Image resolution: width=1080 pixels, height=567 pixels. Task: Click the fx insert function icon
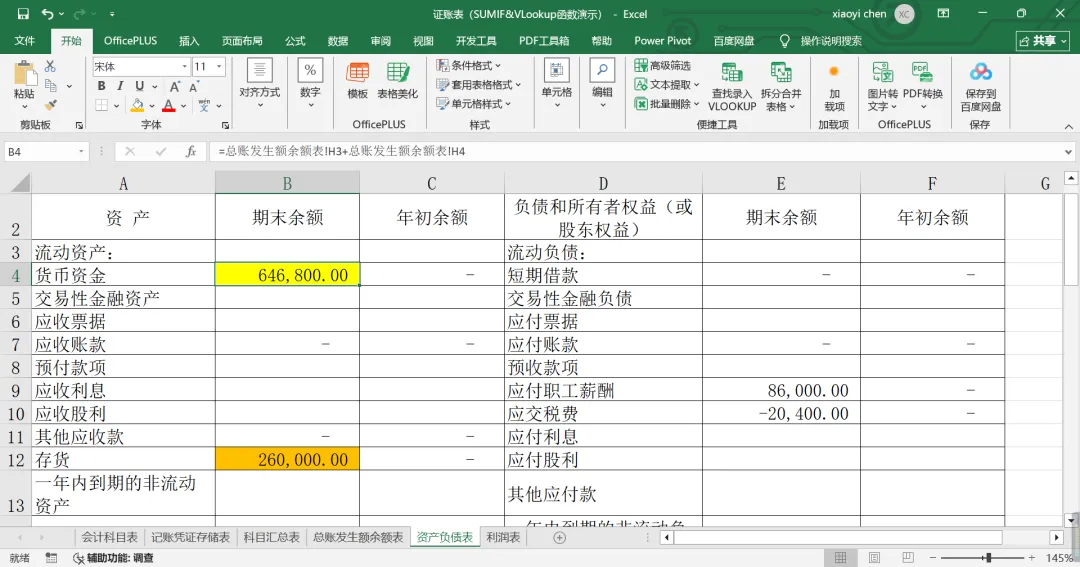coord(191,152)
